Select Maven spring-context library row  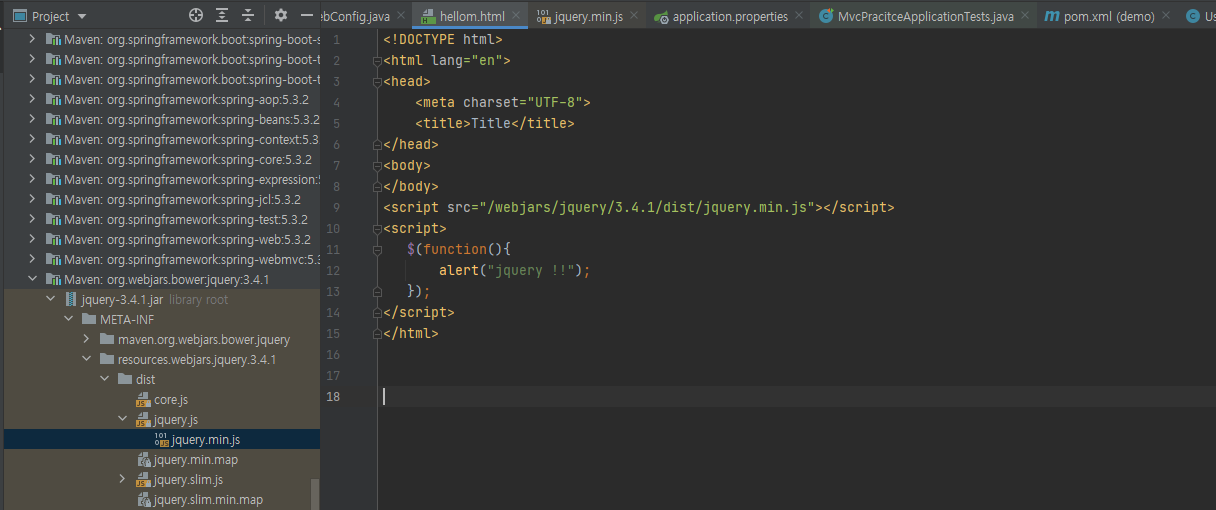pos(162,140)
